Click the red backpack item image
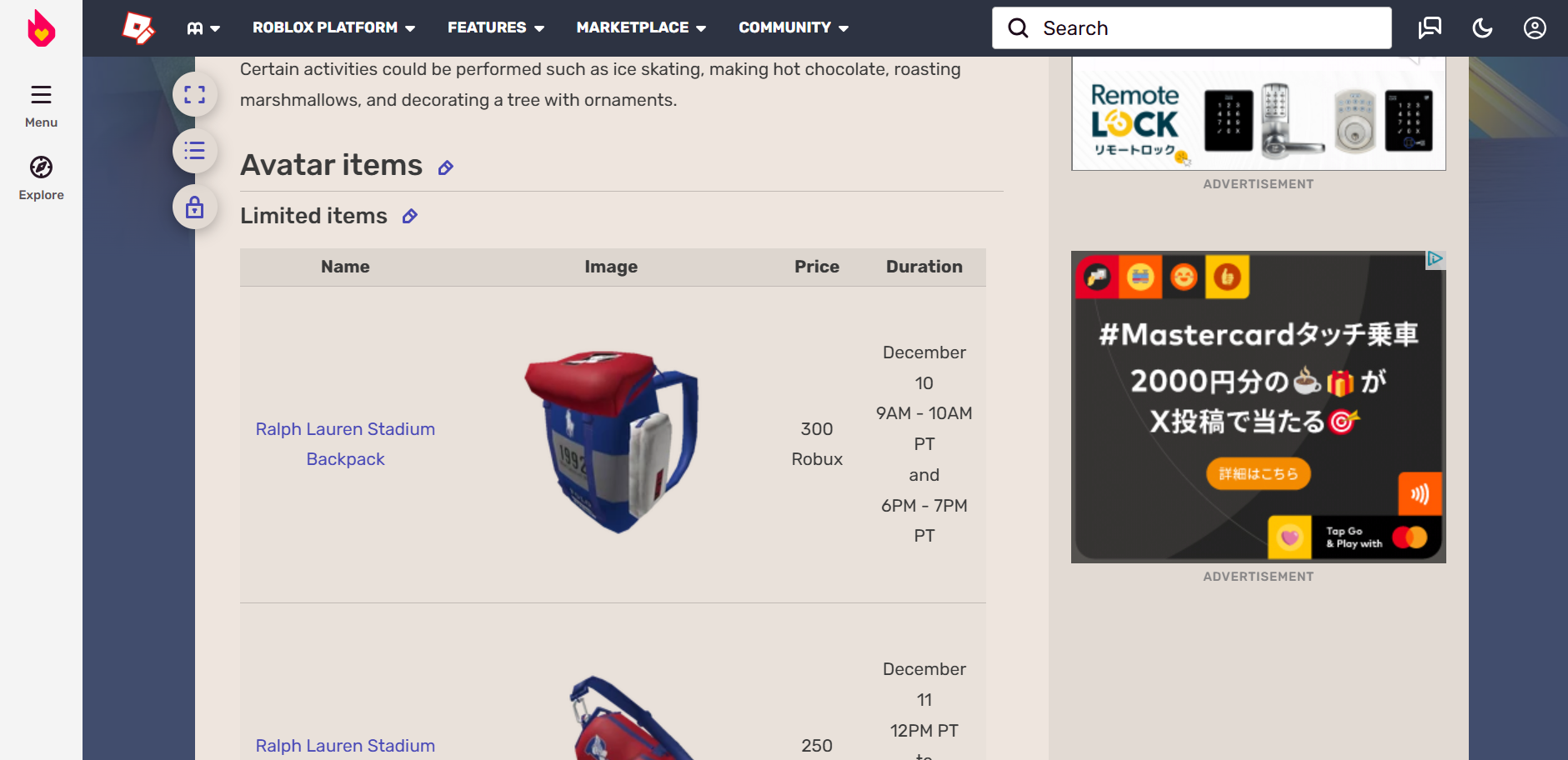 coord(611,442)
